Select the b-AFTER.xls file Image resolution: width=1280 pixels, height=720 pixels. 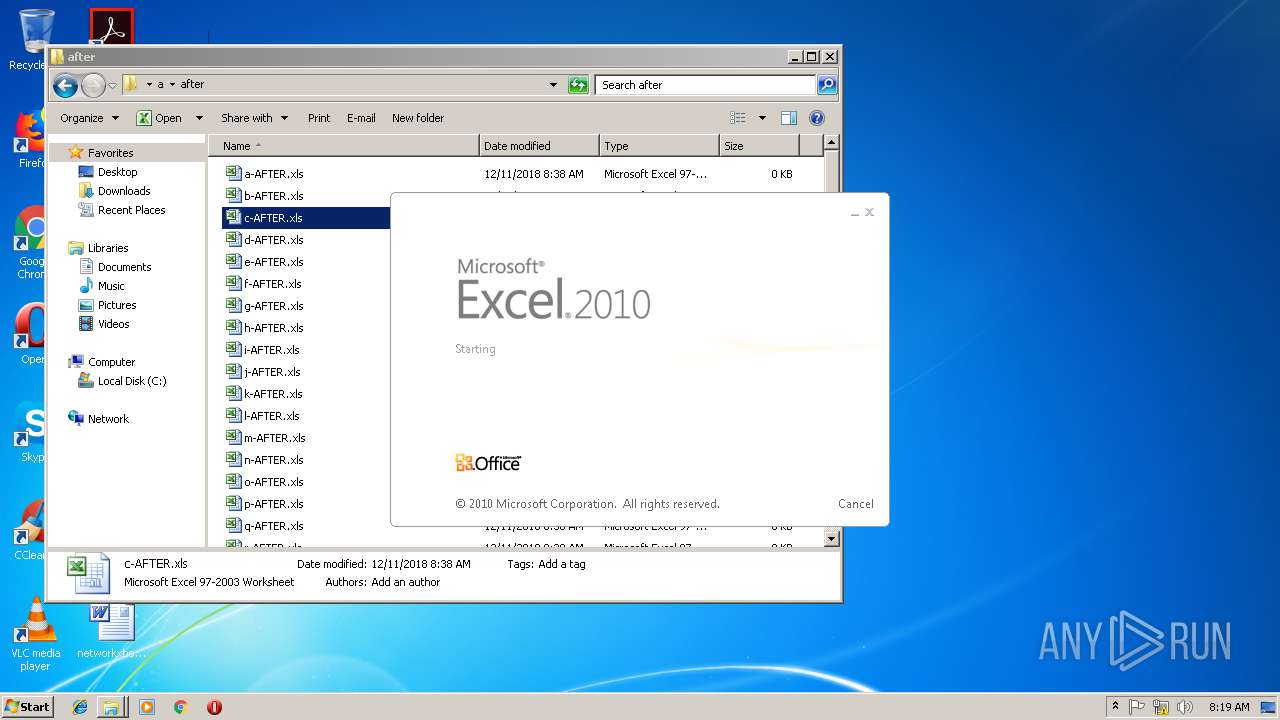click(x=273, y=196)
